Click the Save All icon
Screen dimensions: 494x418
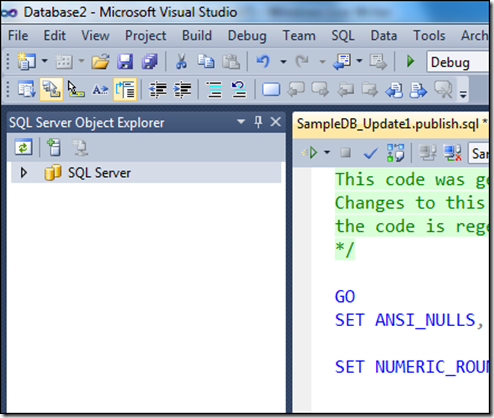[150, 62]
